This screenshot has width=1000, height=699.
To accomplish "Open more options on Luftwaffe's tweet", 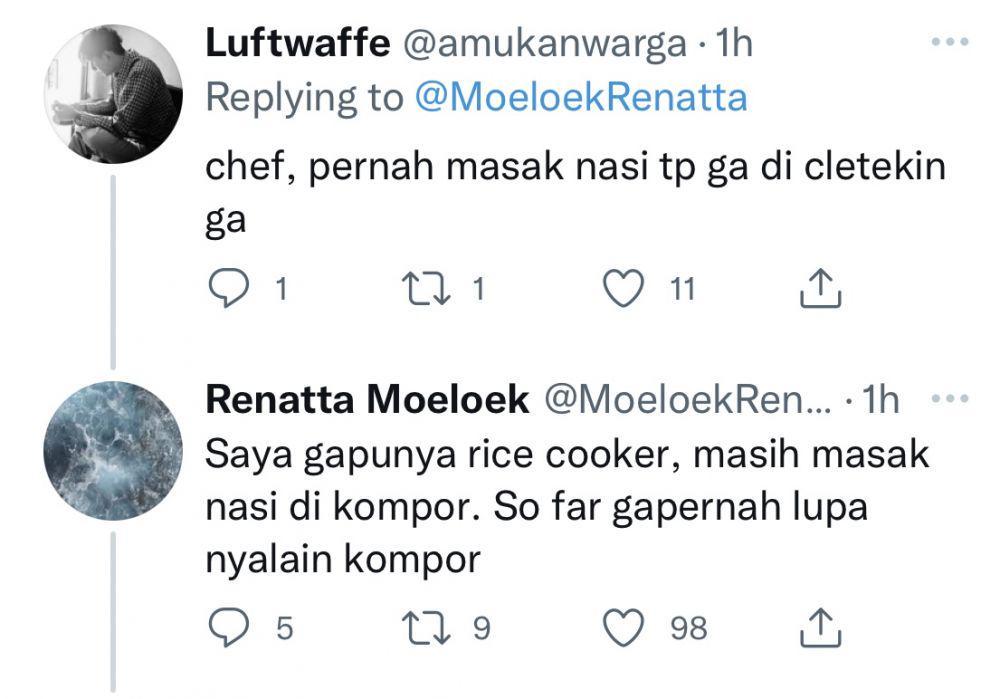I will 950,42.
